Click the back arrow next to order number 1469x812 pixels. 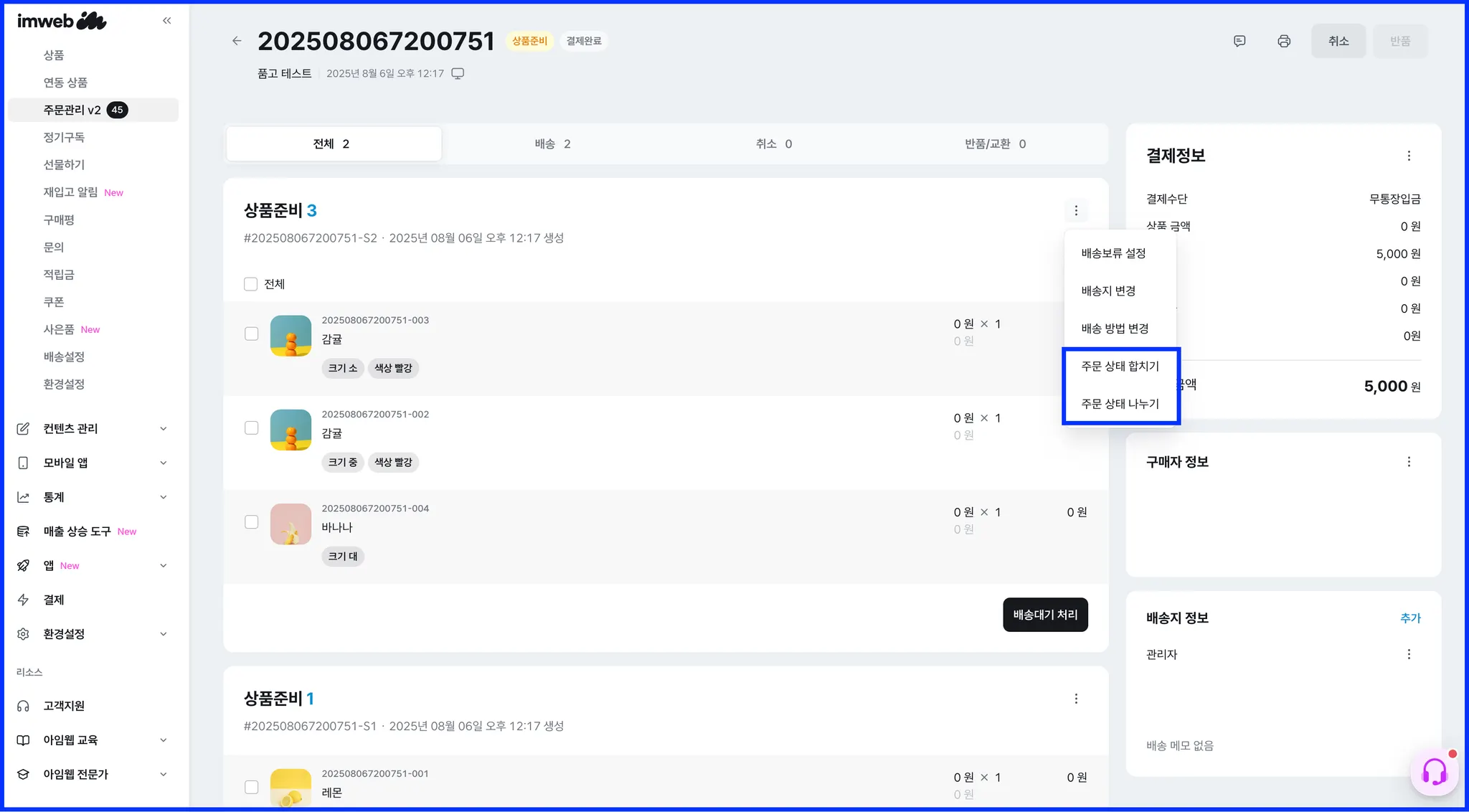point(237,41)
